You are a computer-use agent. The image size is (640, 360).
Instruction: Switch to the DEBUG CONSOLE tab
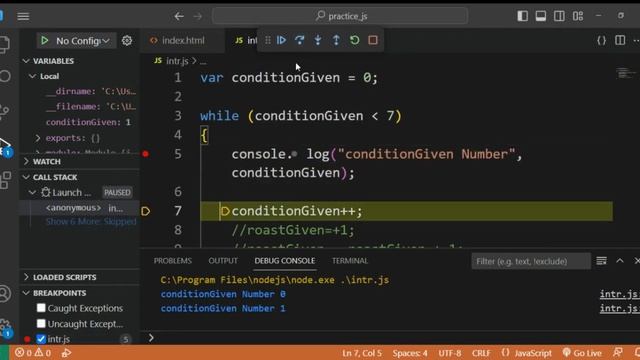tap(284, 261)
